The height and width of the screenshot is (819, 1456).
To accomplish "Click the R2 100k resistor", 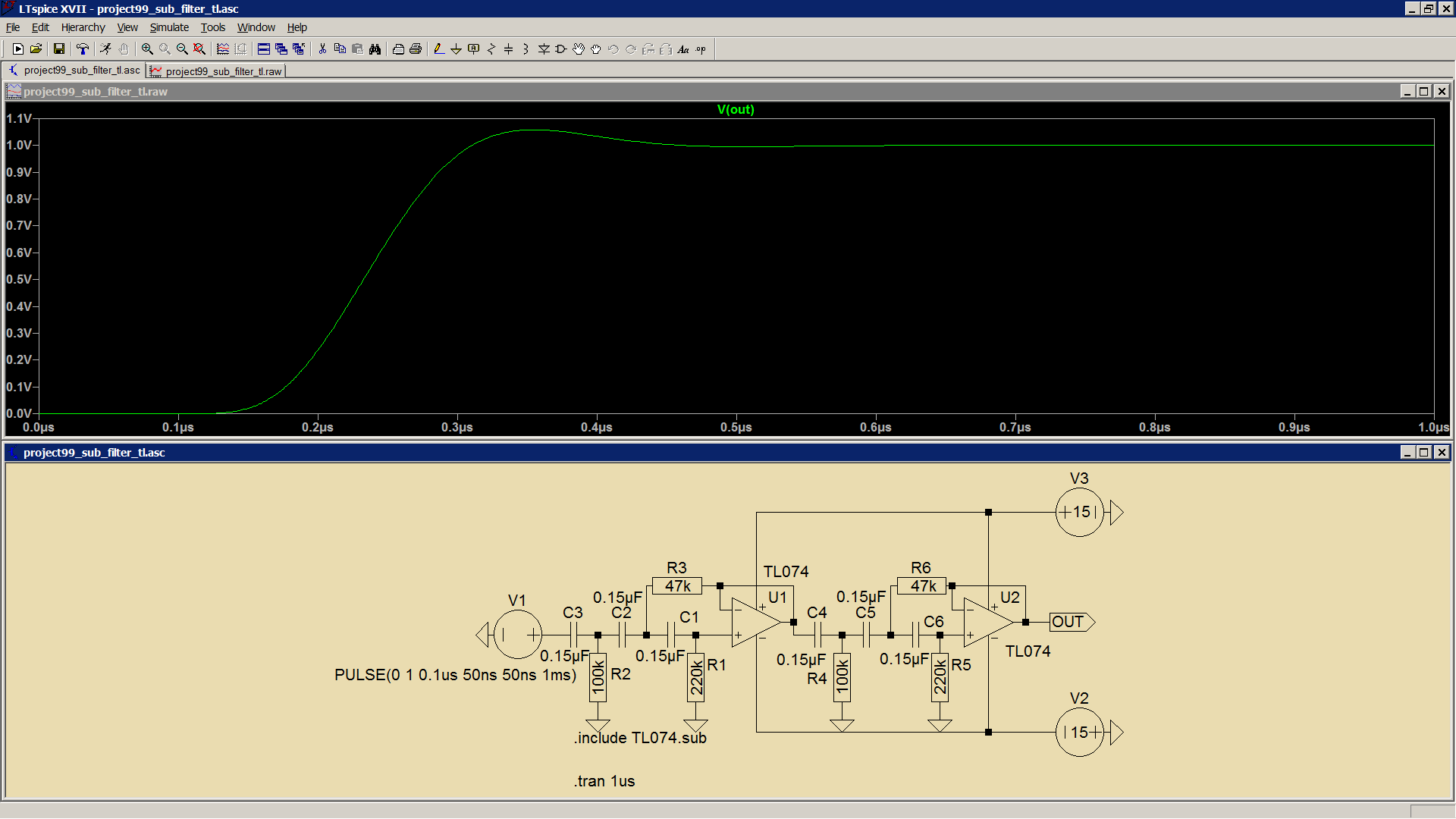I will tap(598, 677).
